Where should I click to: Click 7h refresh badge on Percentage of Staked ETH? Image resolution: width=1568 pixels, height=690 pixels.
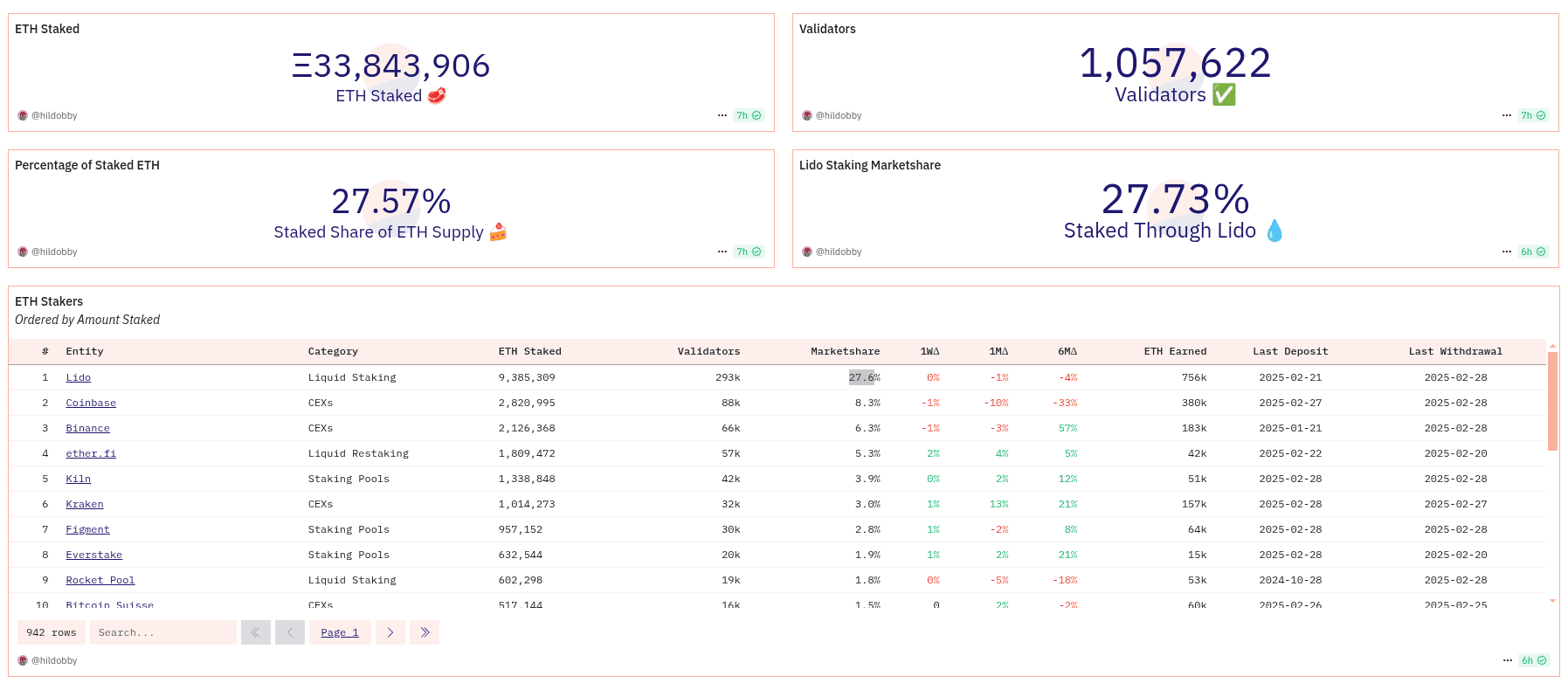click(749, 252)
